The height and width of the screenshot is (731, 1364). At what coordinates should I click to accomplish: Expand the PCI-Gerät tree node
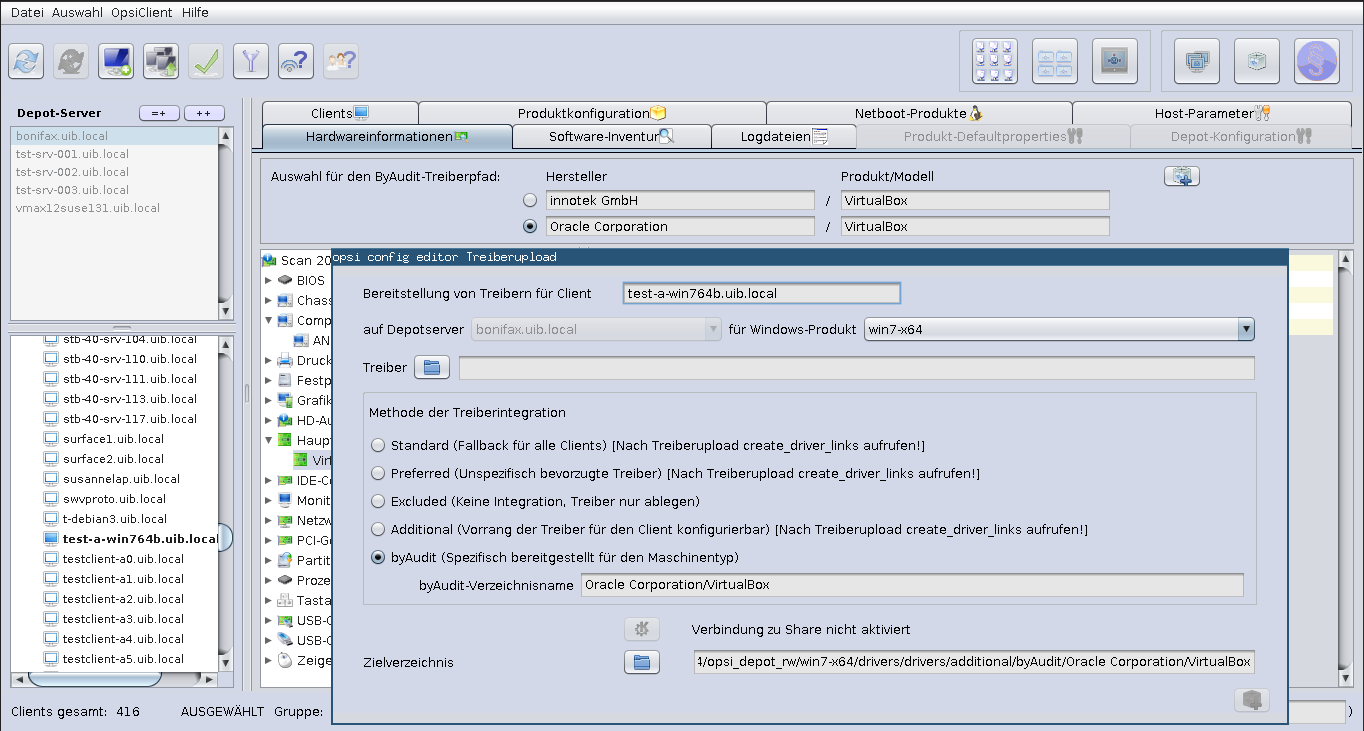pyautogui.click(x=268, y=541)
